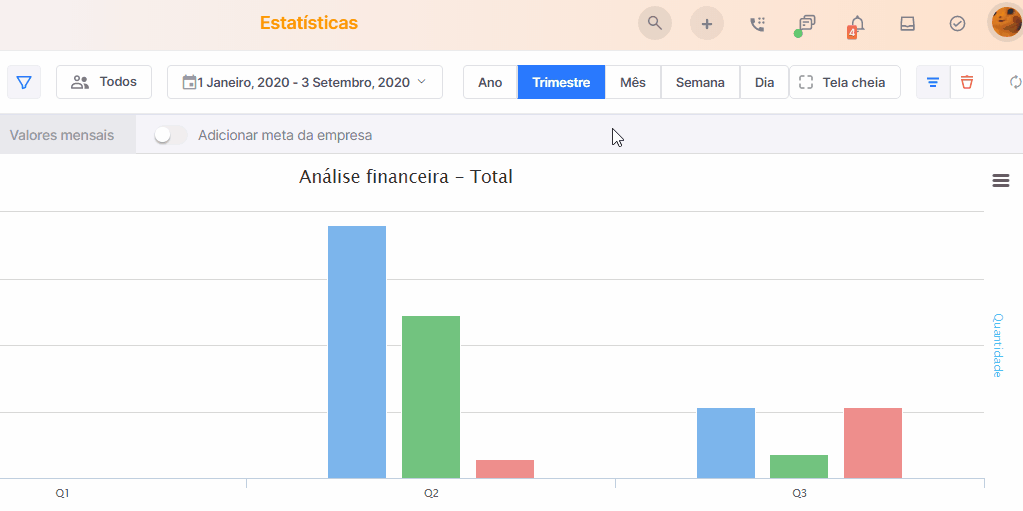Open the phone dialpad icon

757,24
